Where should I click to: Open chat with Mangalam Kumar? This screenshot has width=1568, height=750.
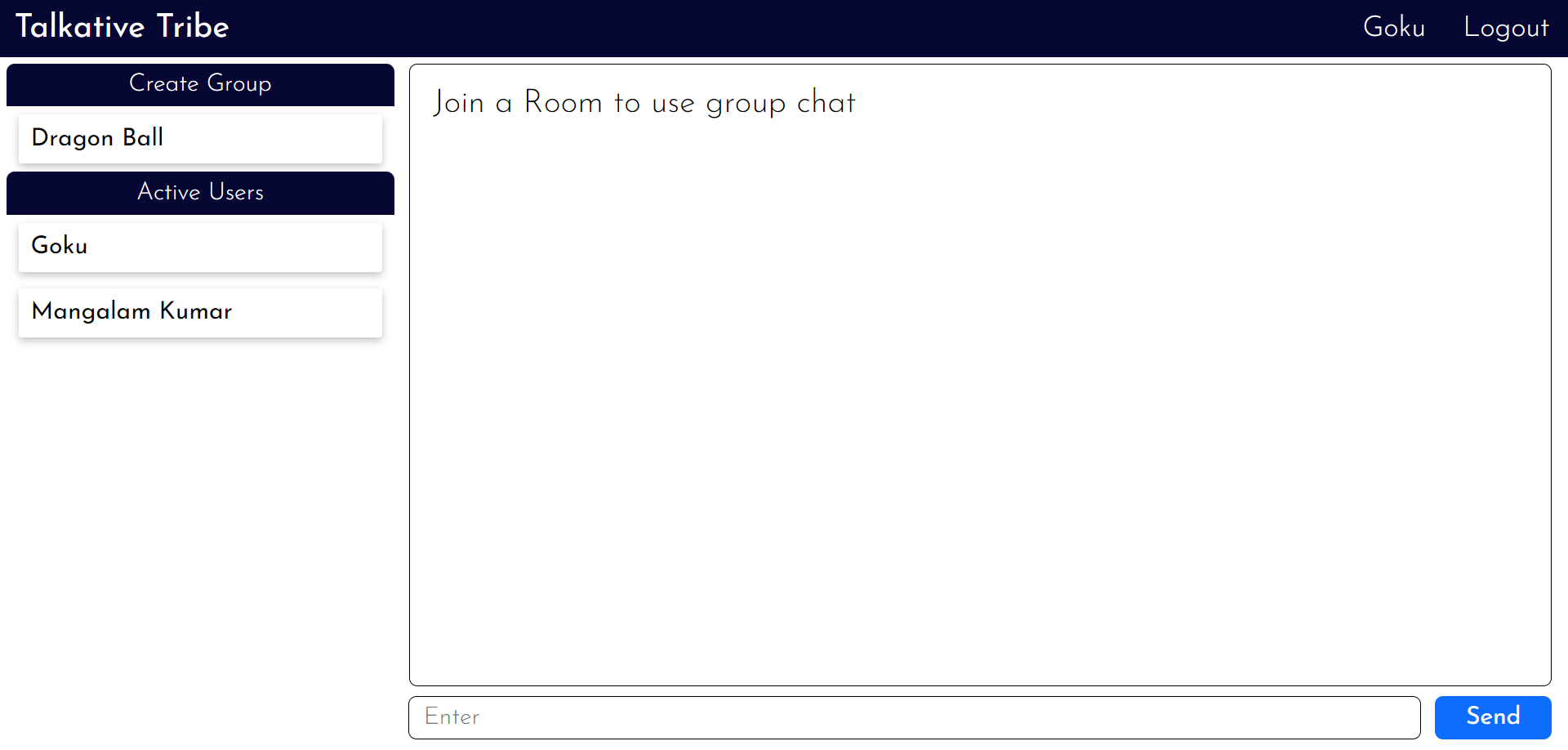(200, 312)
